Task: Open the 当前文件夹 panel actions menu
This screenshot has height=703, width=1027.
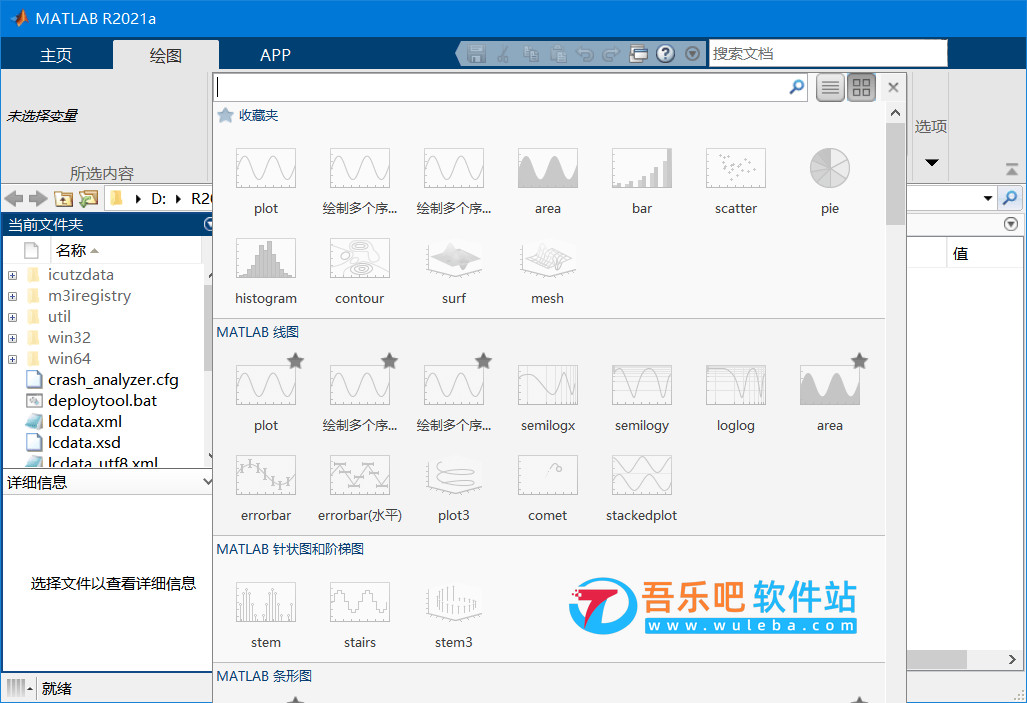Action: [x=208, y=225]
